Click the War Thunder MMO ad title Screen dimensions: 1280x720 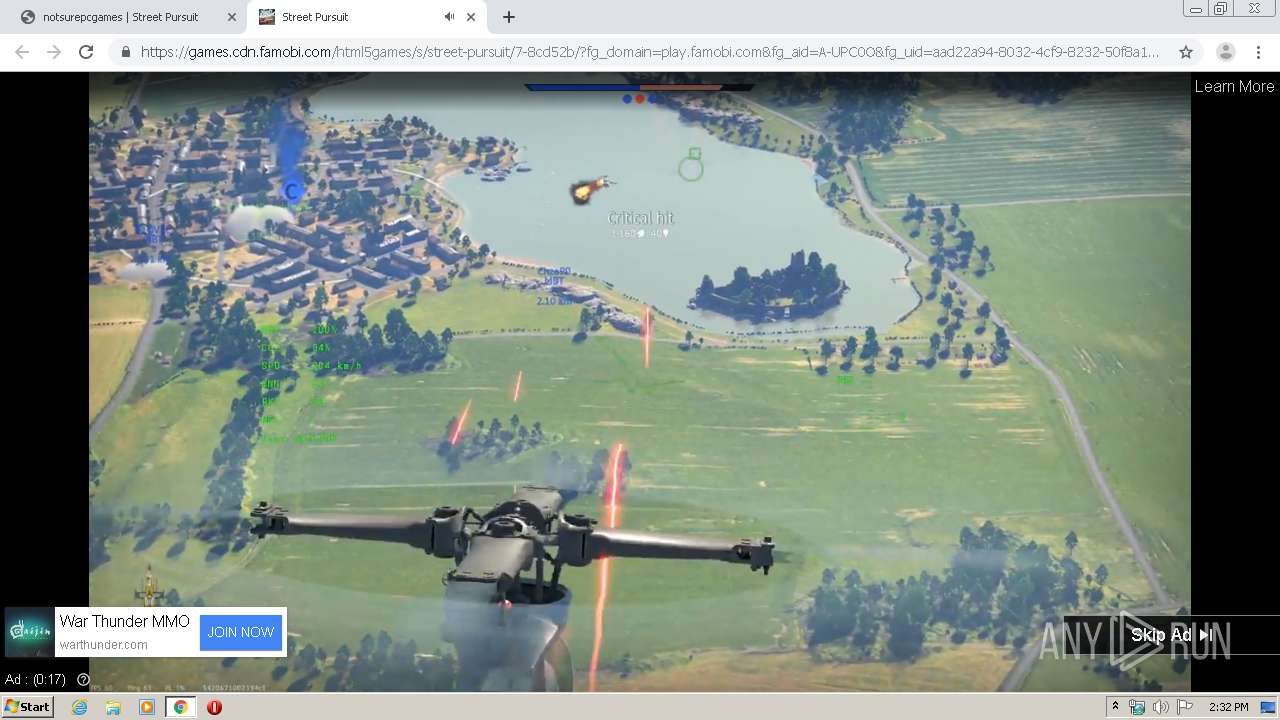tap(124, 621)
